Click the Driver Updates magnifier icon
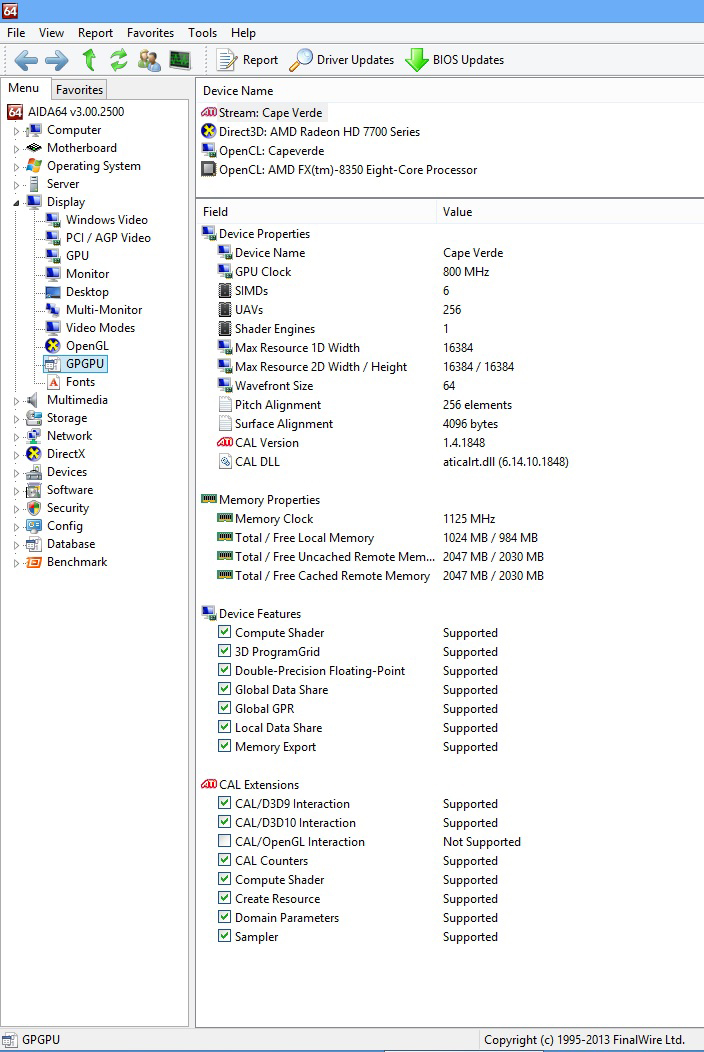704x1052 pixels. click(x=300, y=60)
